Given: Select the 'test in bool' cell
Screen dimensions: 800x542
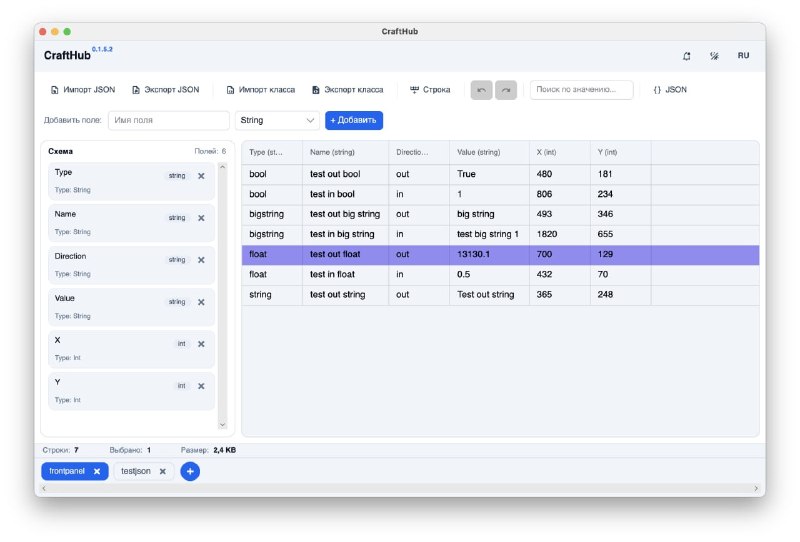Looking at the screenshot, I should (x=345, y=194).
